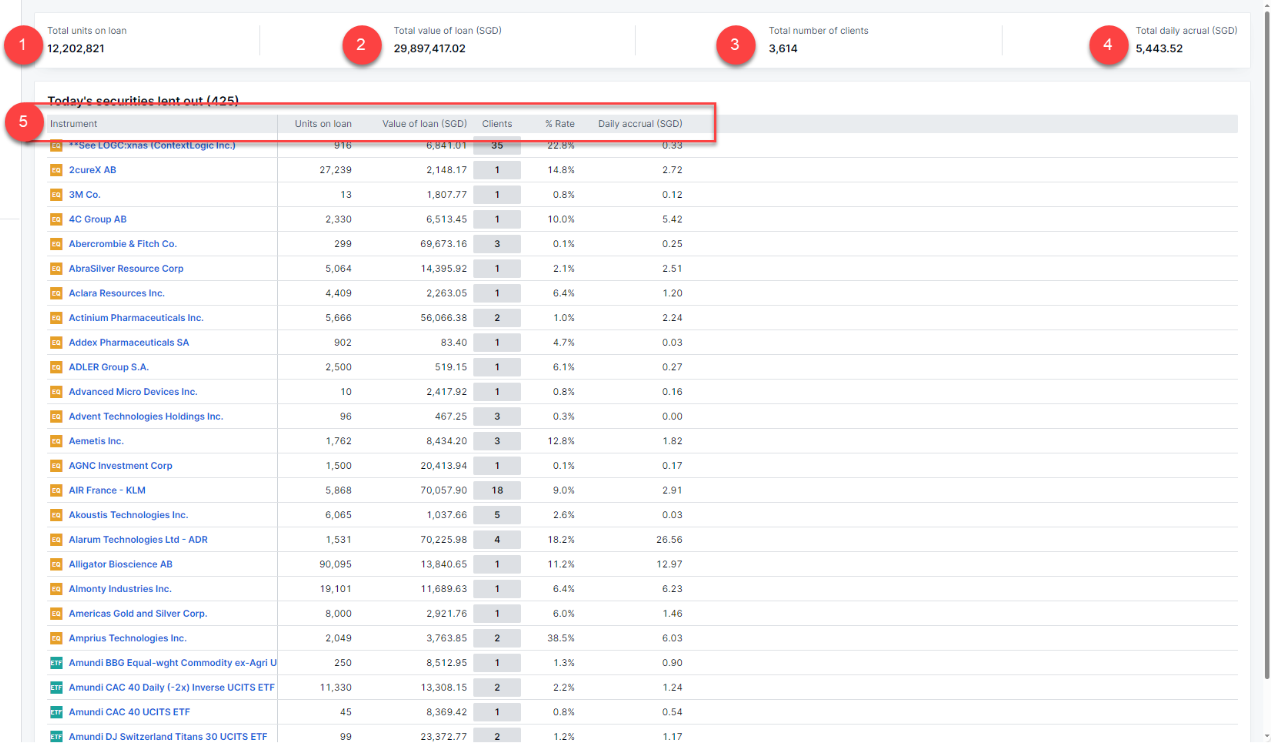This screenshot has height=749, width=1280.
Task: Click the clients badge for Akoustis Technologies Inc.
Action: click(497, 515)
